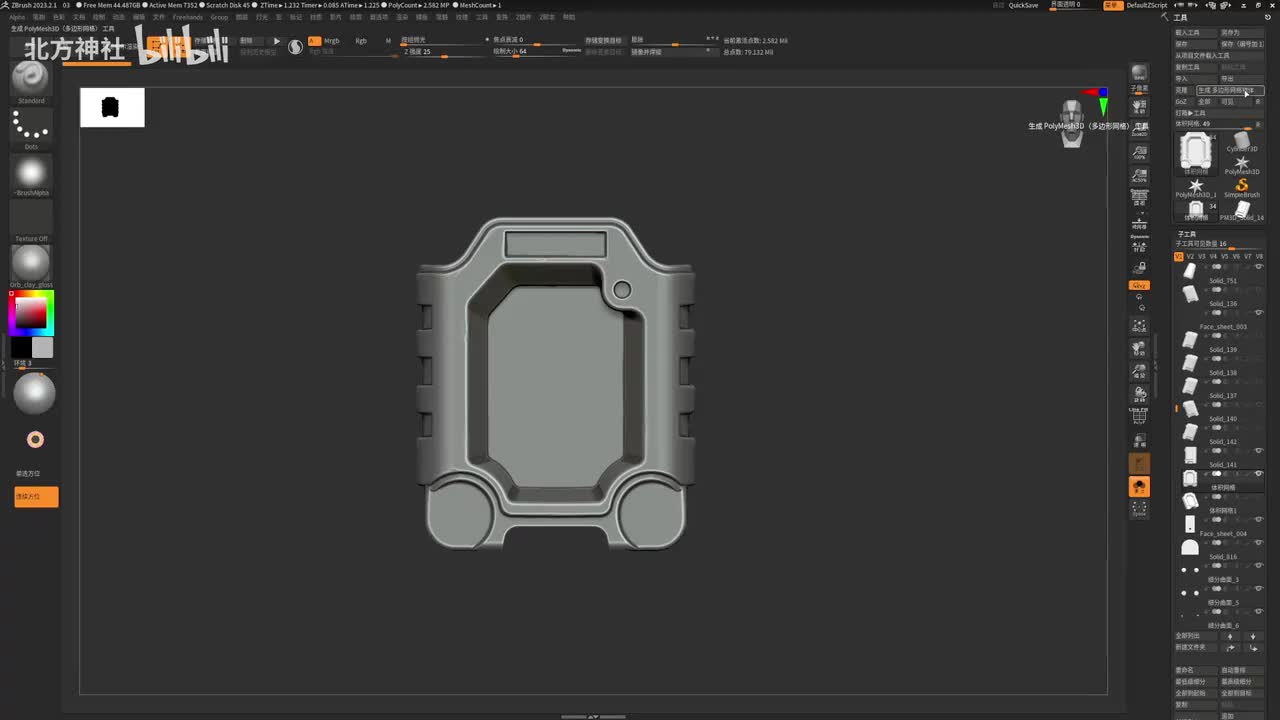Select the V1 subtool visibility set
The image size is (1280, 720).
point(1178,257)
